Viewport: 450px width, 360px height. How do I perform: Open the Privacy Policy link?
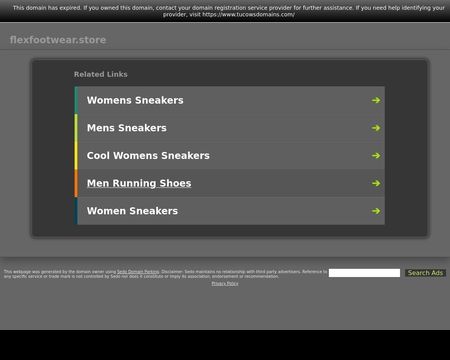[x=225, y=284]
